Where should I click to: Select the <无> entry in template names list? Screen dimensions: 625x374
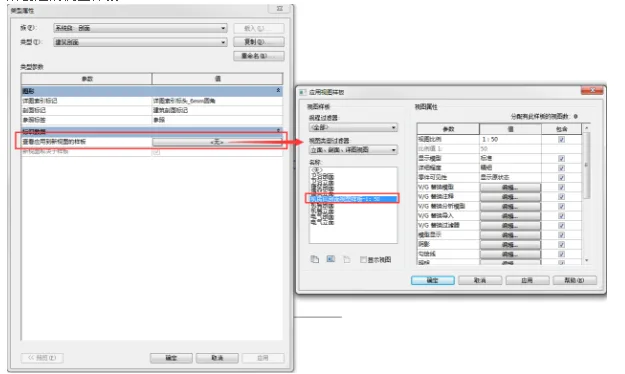click(x=316, y=170)
